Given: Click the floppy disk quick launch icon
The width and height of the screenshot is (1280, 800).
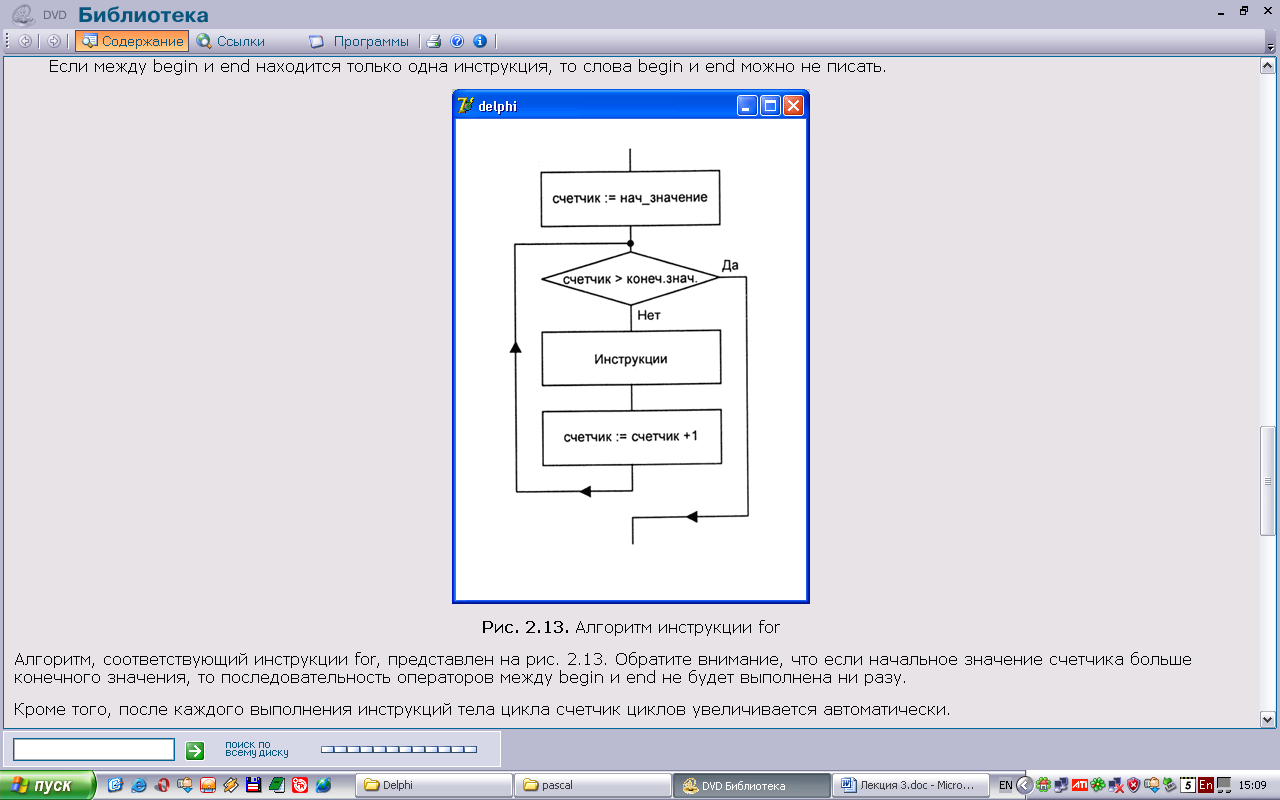Looking at the screenshot, I should pyautogui.click(x=254, y=785).
